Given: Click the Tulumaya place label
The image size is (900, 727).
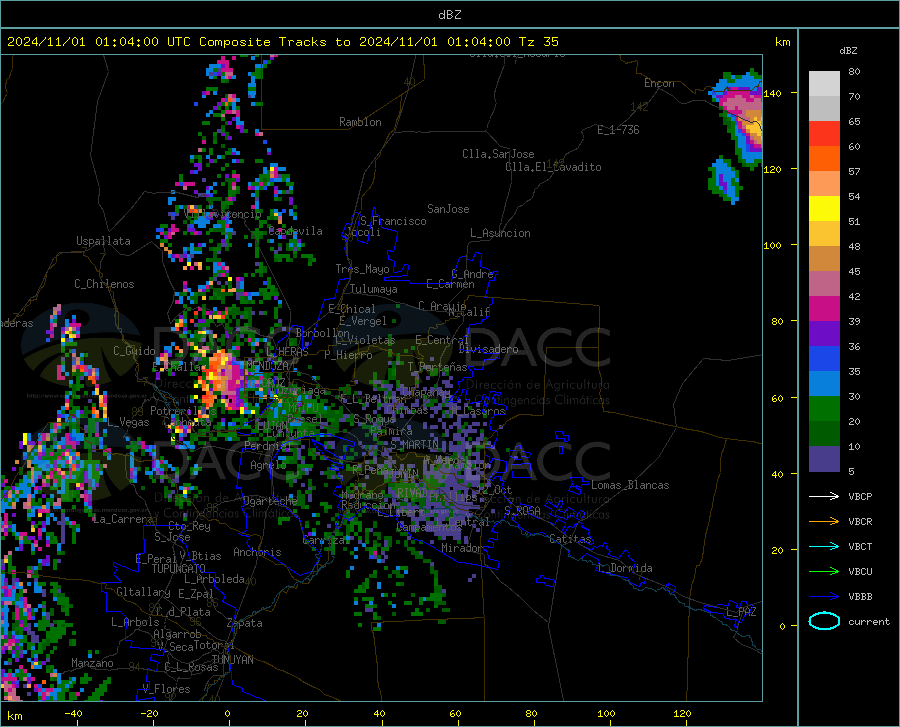Looking at the screenshot, I should (x=374, y=289).
